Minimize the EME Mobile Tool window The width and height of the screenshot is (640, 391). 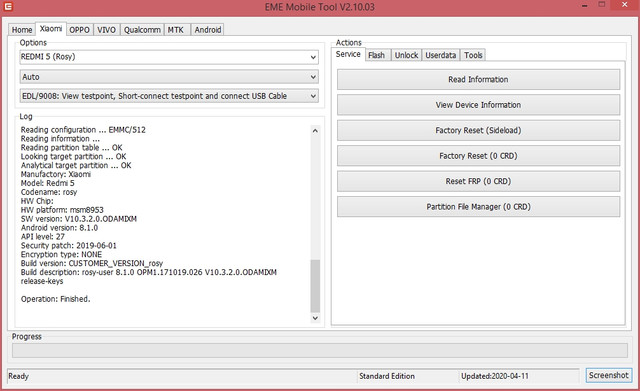click(x=584, y=6)
